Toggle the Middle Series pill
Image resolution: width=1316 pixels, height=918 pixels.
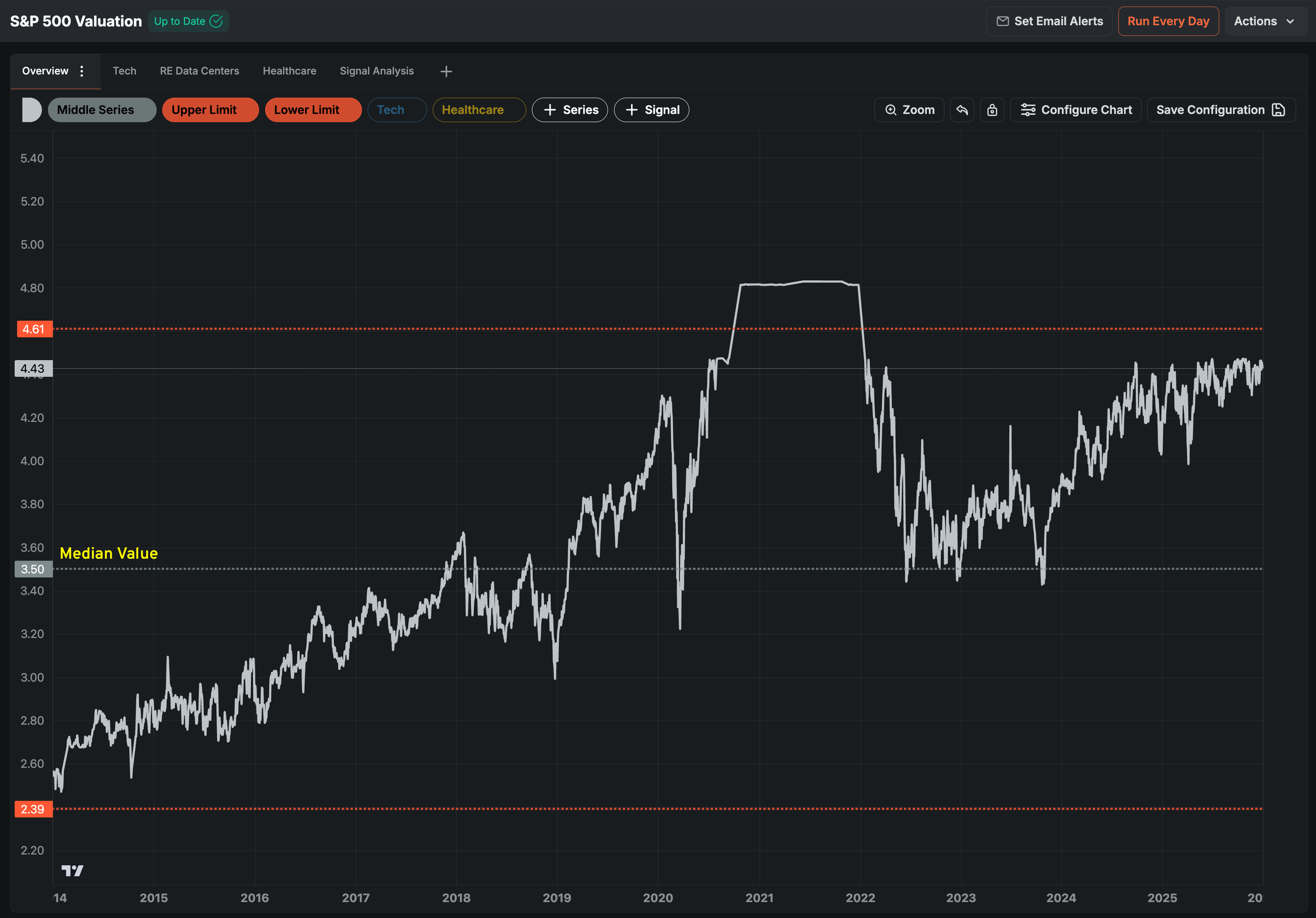(x=102, y=110)
